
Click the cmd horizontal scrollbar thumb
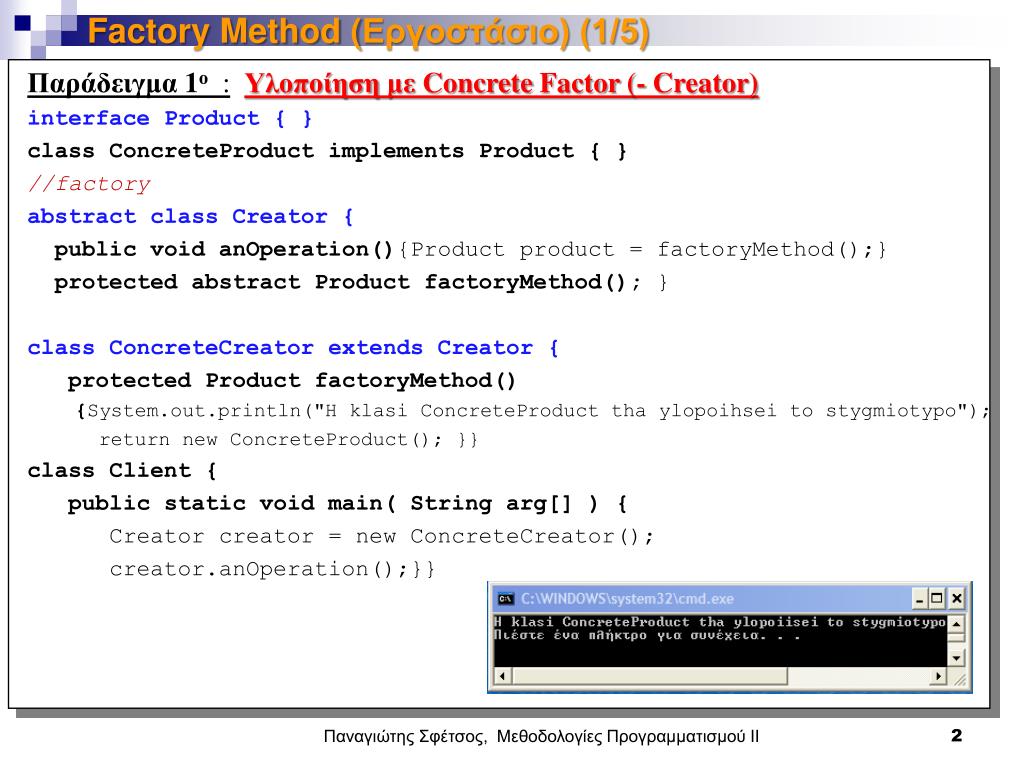pos(650,676)
